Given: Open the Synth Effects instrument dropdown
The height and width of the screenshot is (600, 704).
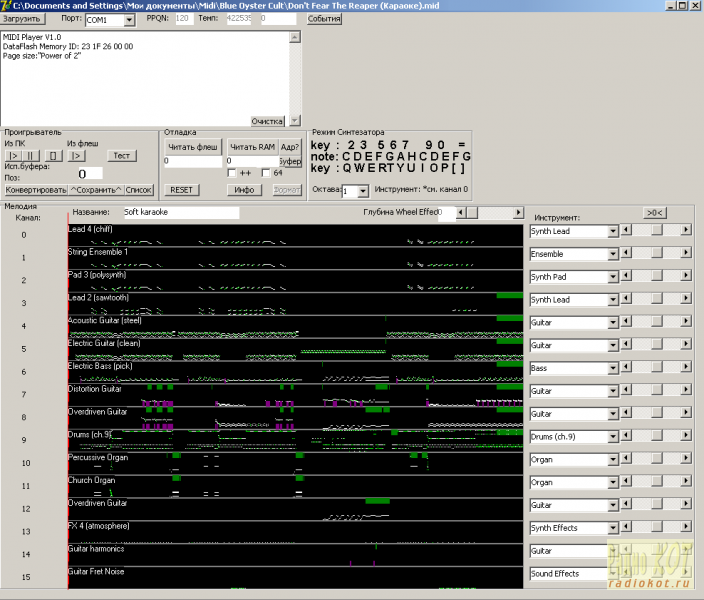Looking at the screenshot, I should [613, 528].
